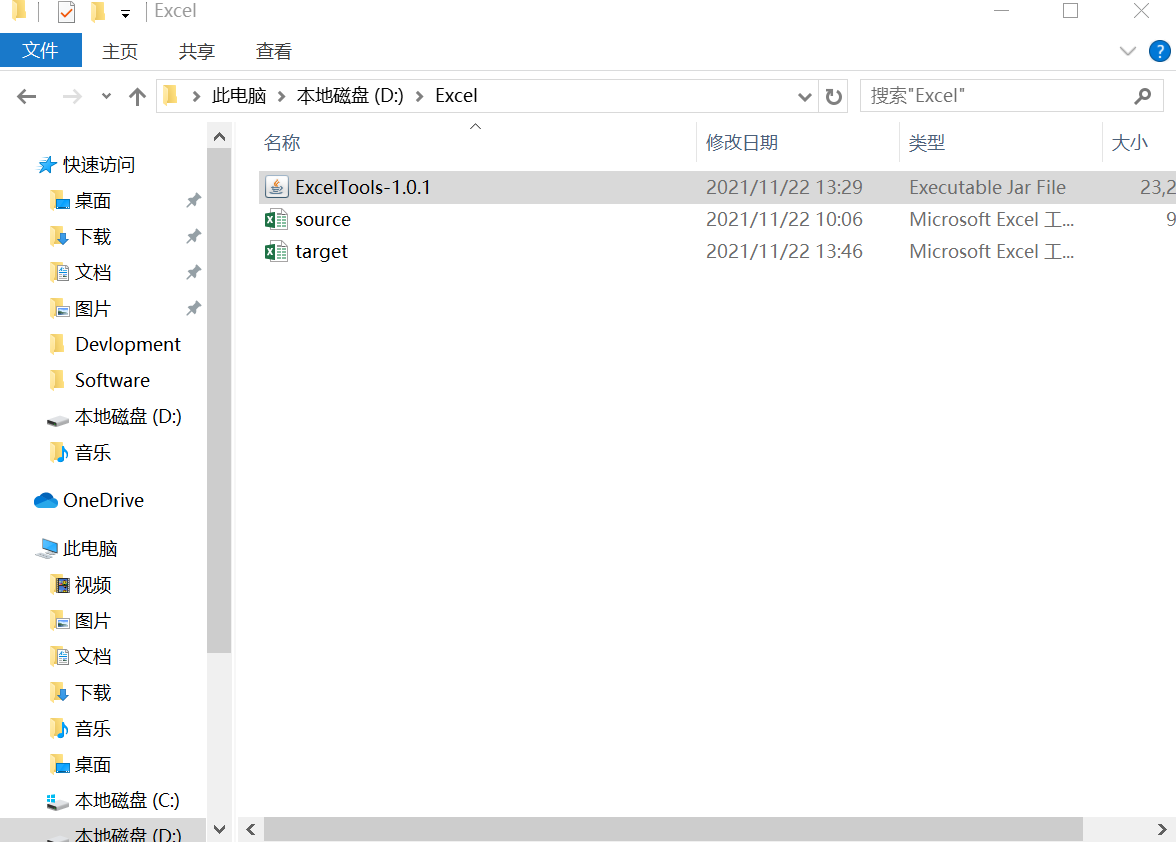1176x842 pixels.
Task: Click the 本地磁盘 (C:) drive icon
Action: 58,802
